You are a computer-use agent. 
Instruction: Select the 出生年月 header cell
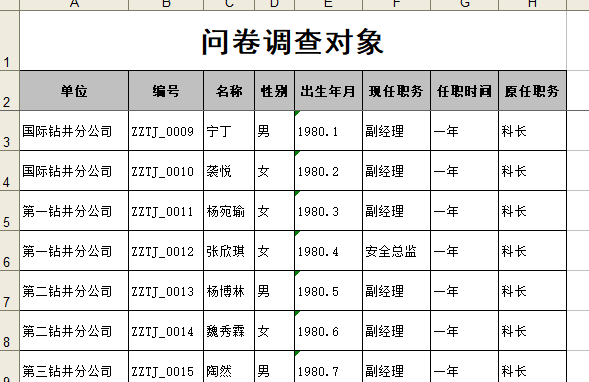pyautogui.click(x=328, y=91)
